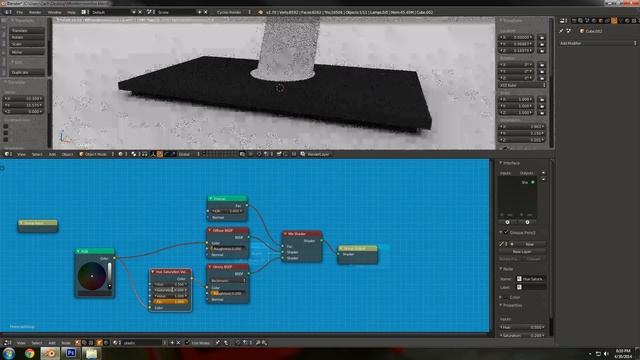The width and height of the screenshot is (640, 360).
Task: Select the world shader icon in node header
Action: pyautogui.click(x=106, y=342)
